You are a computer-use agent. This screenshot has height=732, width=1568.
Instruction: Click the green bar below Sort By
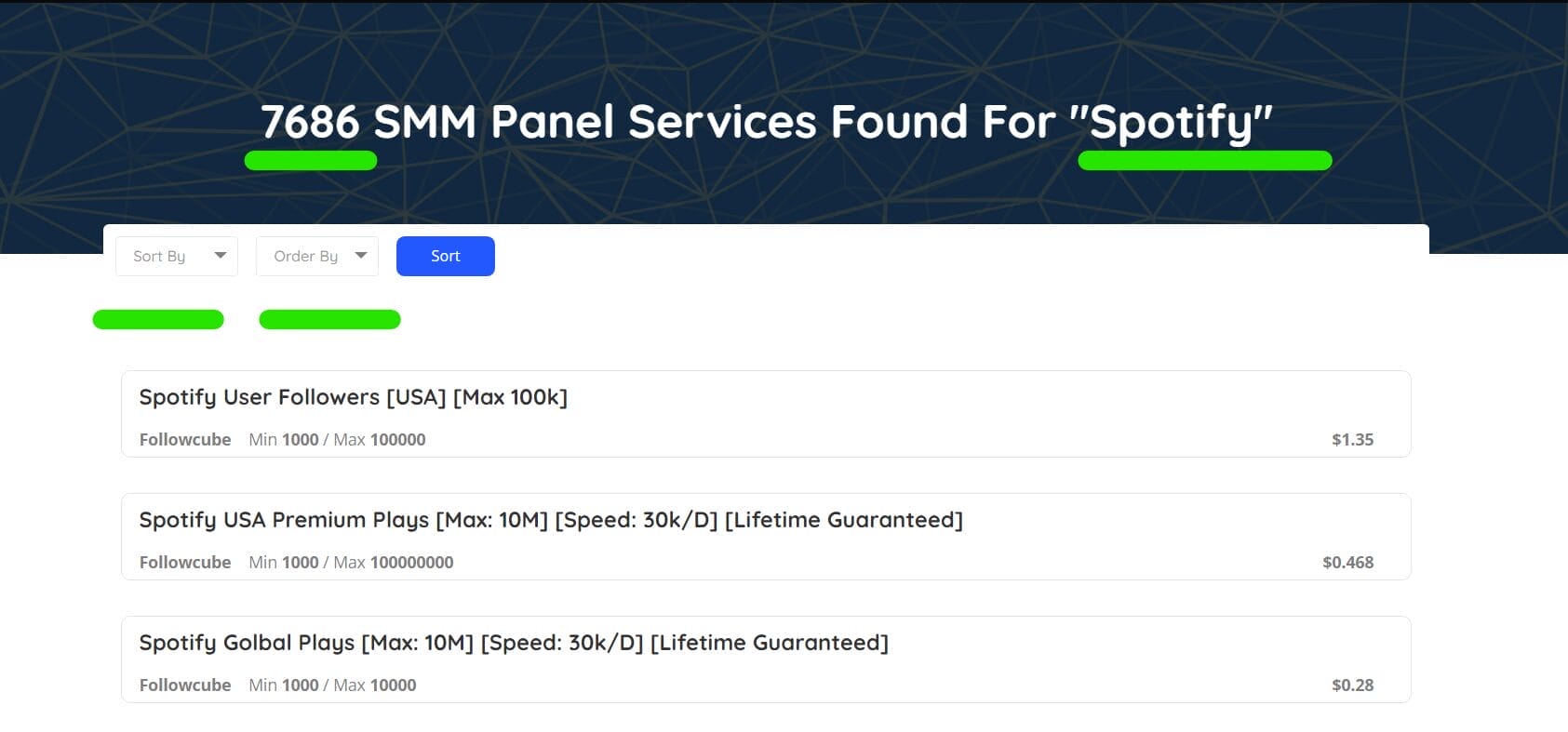point(158,320)
